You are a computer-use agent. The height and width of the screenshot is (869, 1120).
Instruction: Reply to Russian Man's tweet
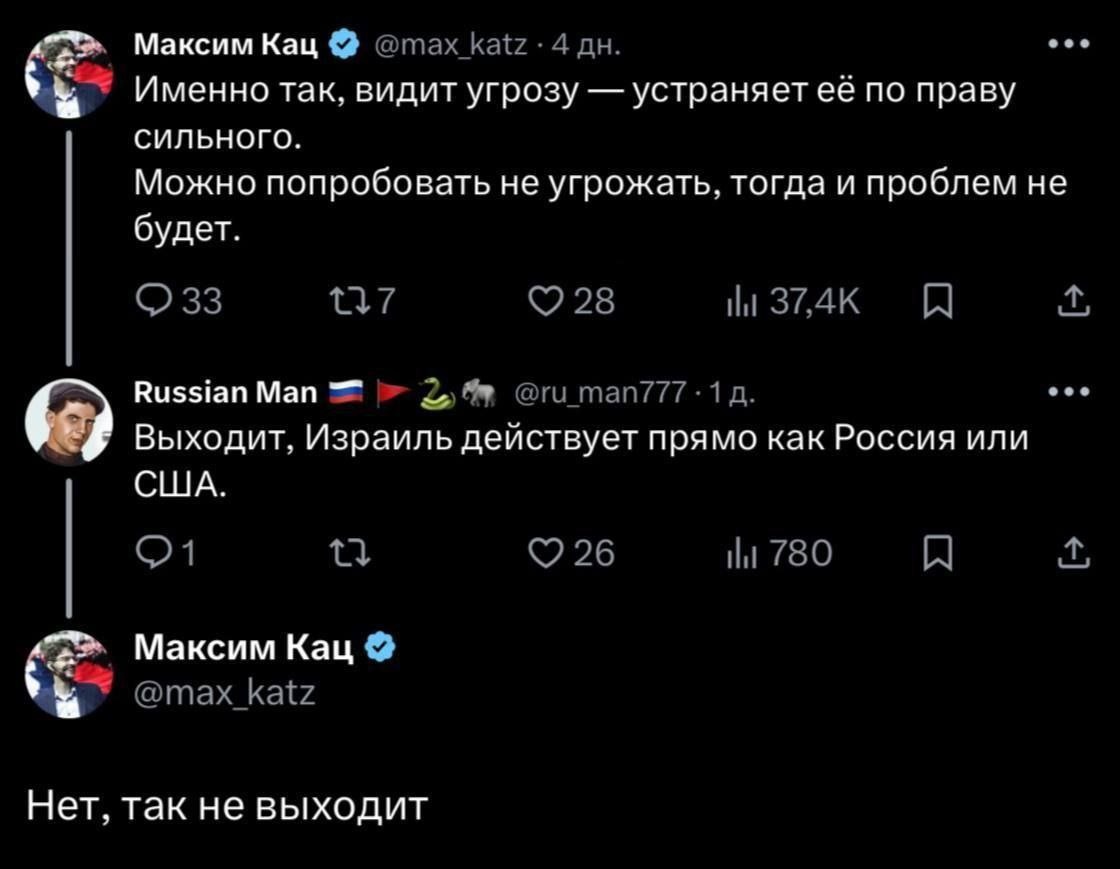165,553
